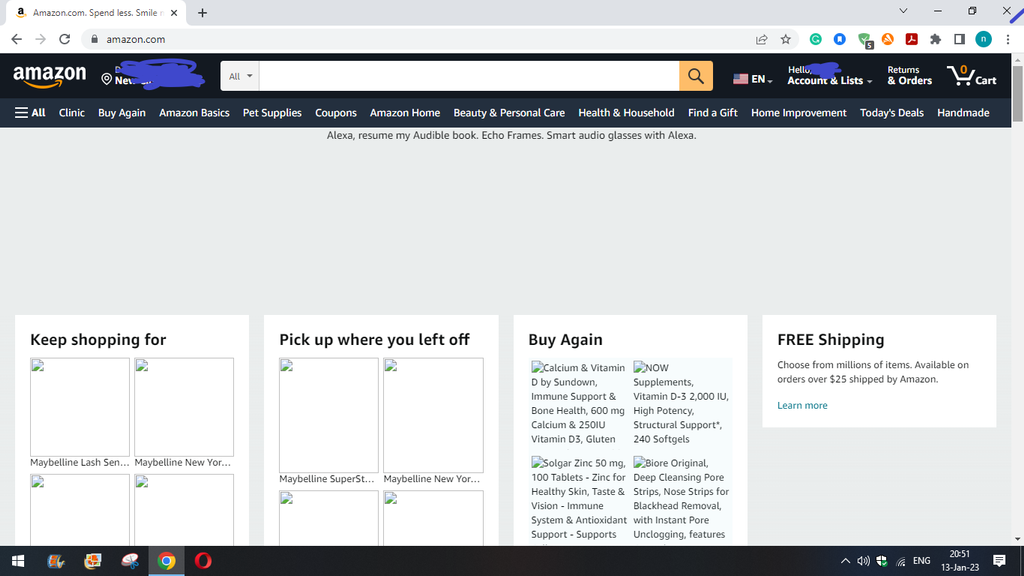1024x576 pixels.
Task: Open the shopping Cart
Action: 972,76
